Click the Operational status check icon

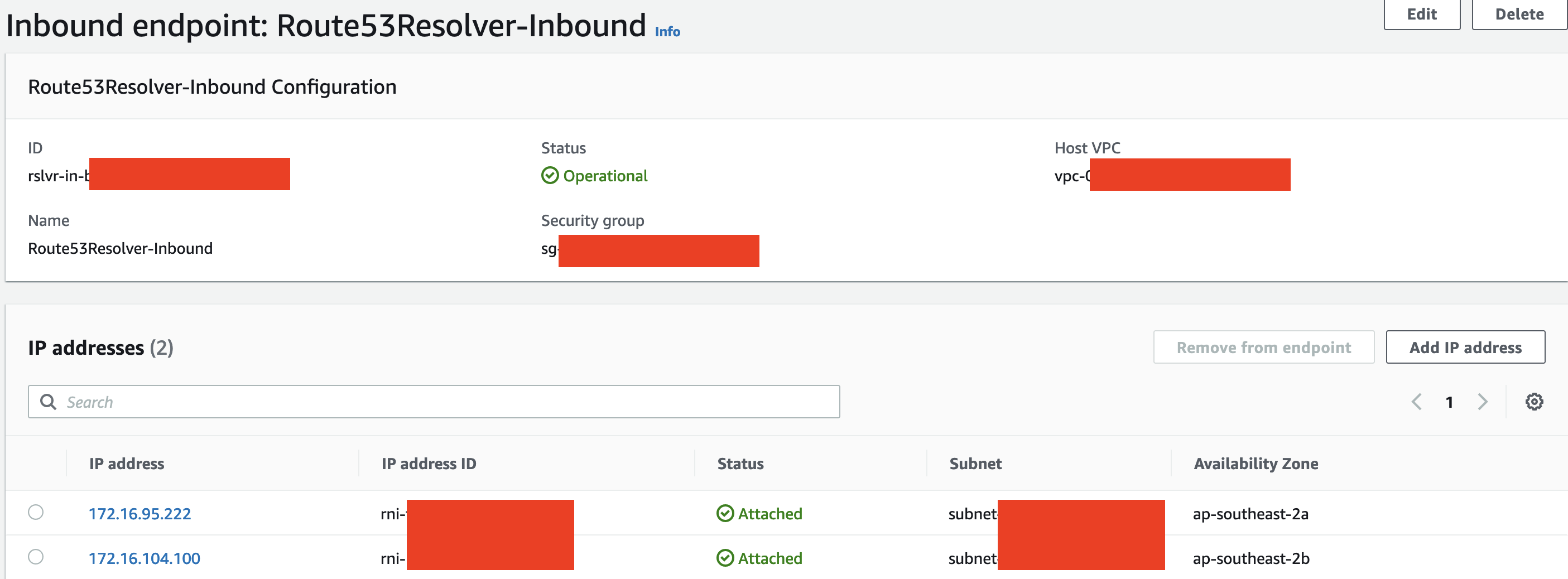(x=550, y=176)
